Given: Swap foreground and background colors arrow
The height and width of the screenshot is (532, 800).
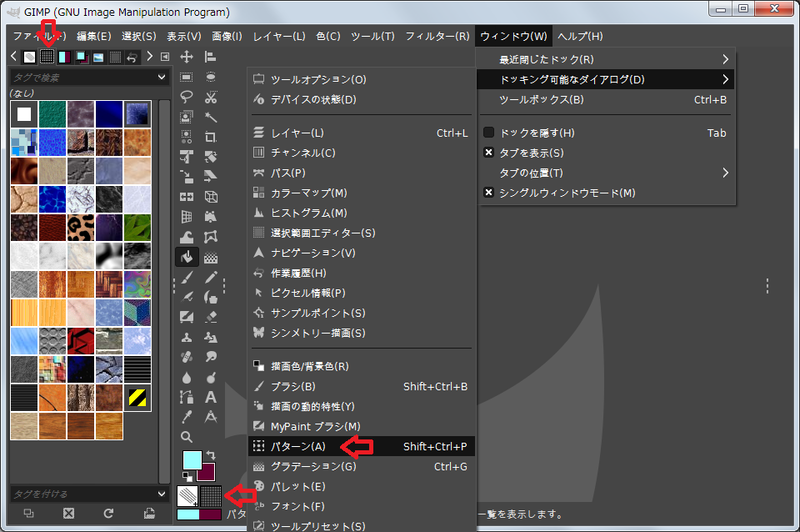Looking at the screenshot, I should (210, 455).
